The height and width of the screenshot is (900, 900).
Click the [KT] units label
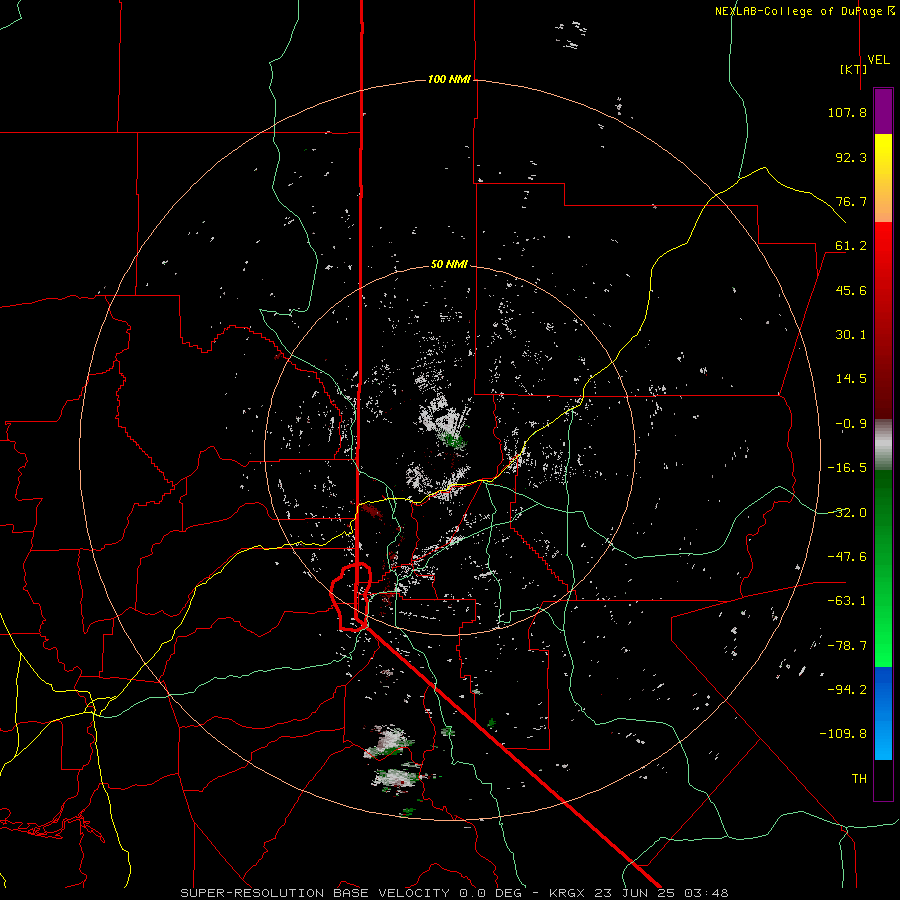point(854,69)
